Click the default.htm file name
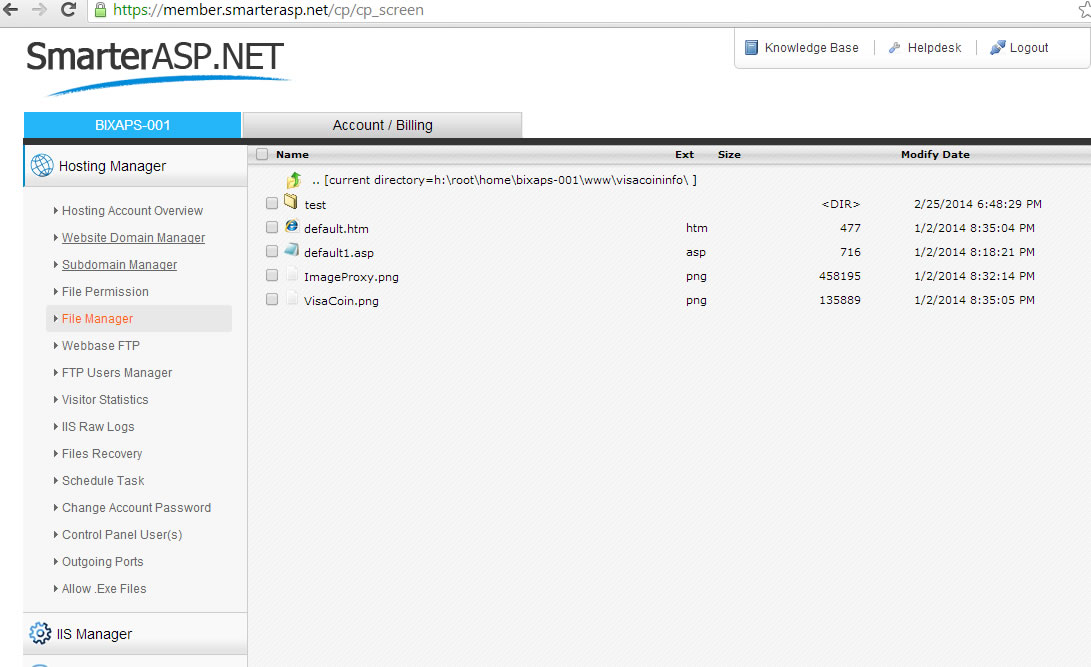This screenshot has width=1091, height=667. (x=336, y=228)
